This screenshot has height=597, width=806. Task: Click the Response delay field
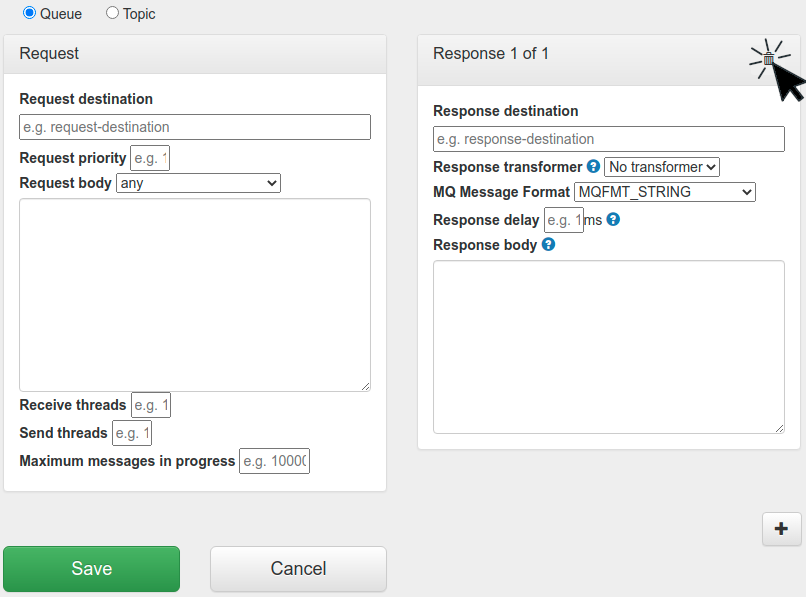[x=562, y=219]
